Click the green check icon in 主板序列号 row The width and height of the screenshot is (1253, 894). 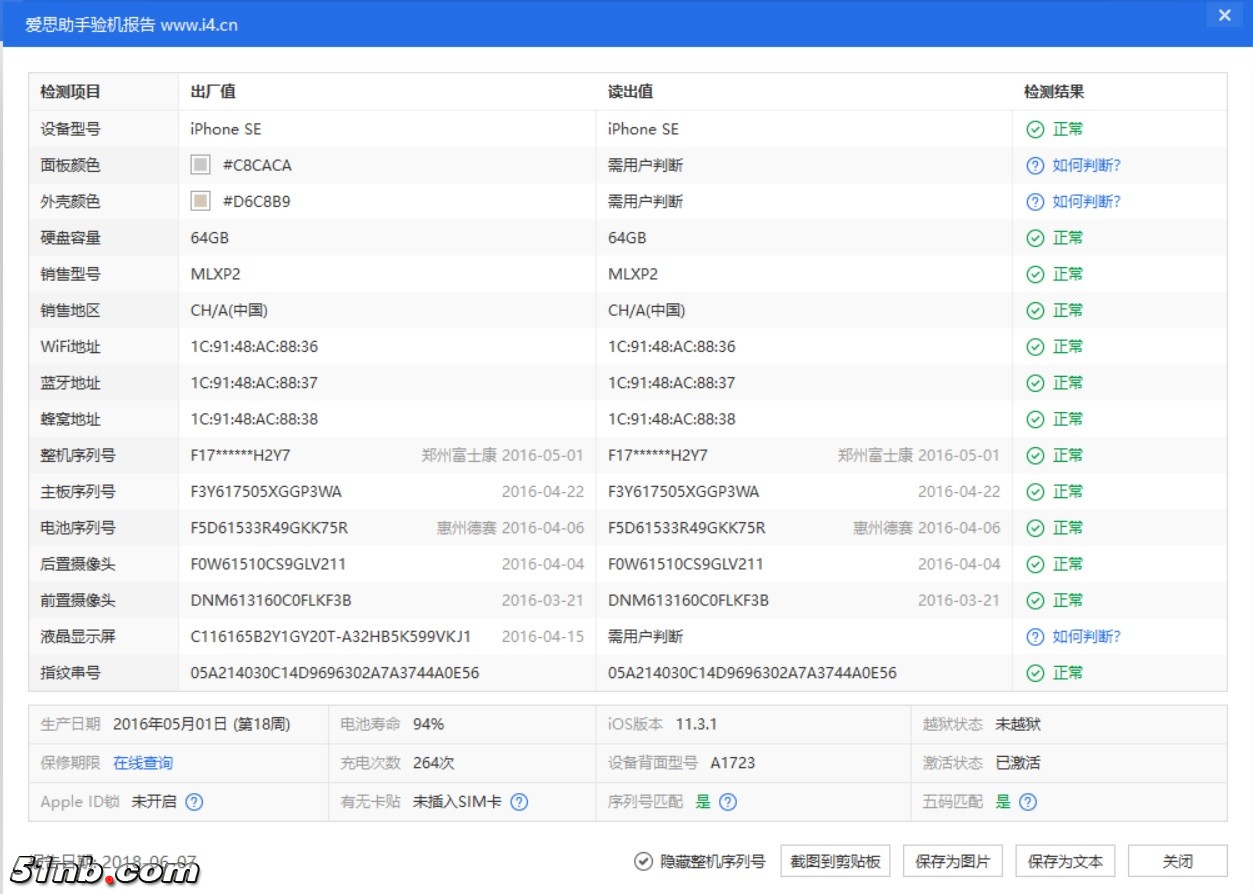click(x=1035, y=492)
